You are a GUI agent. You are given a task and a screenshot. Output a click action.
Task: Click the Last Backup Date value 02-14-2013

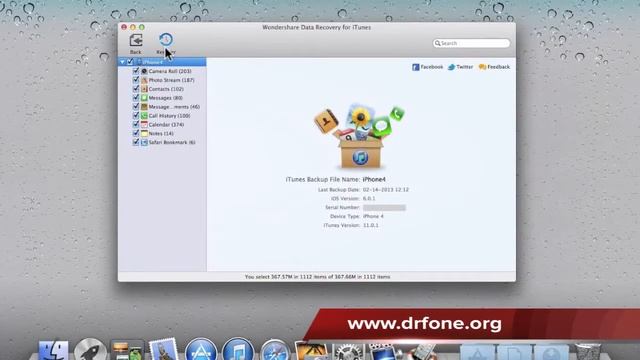[x=386, y=190]
